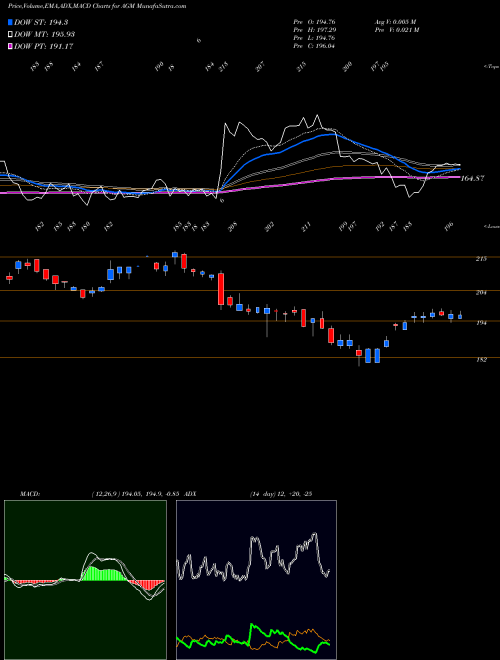Click the tall red candlestick below 215

pyautogui.click(x=221, y=289)
